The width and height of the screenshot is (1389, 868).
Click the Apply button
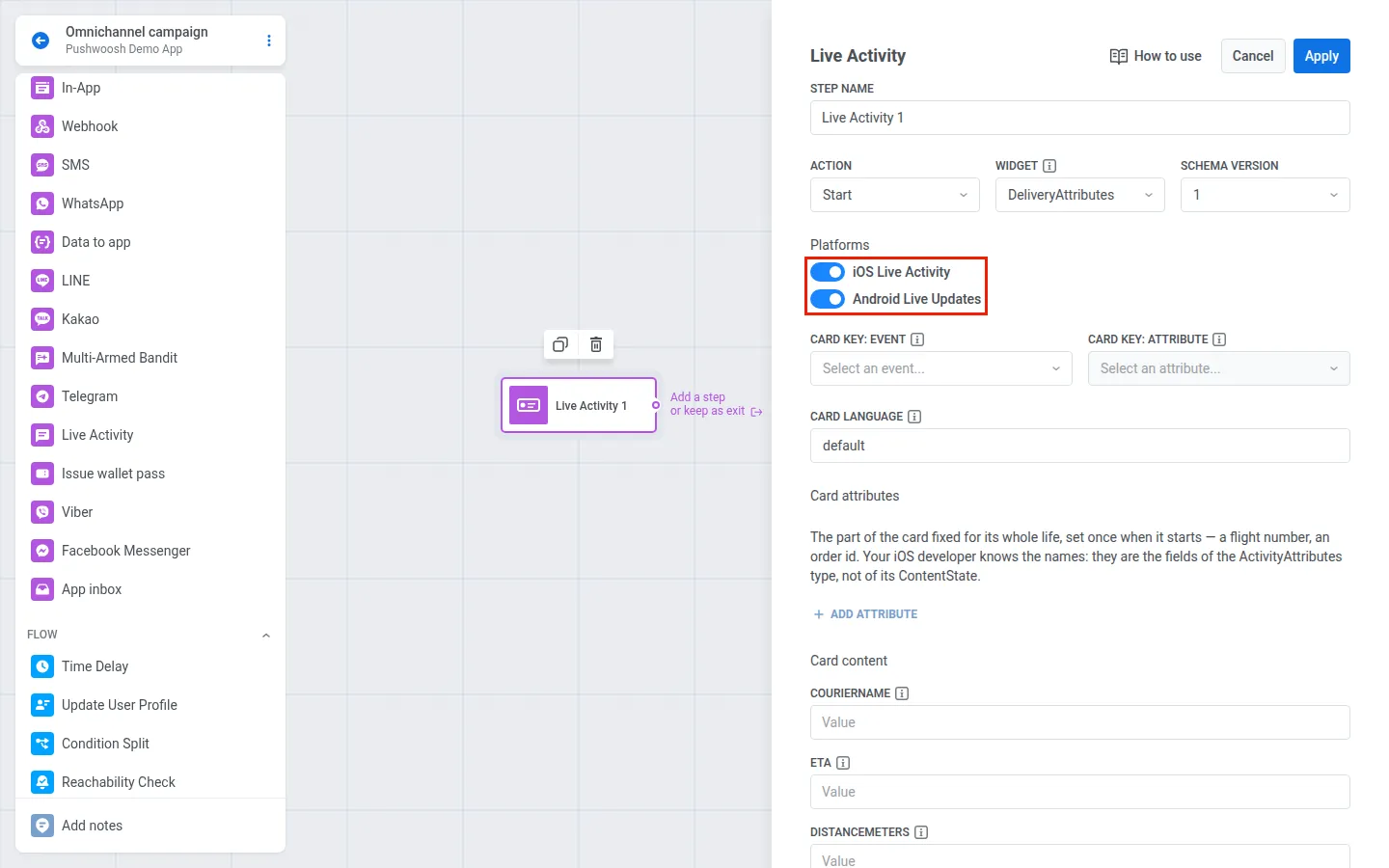[x=1321, y=56]
